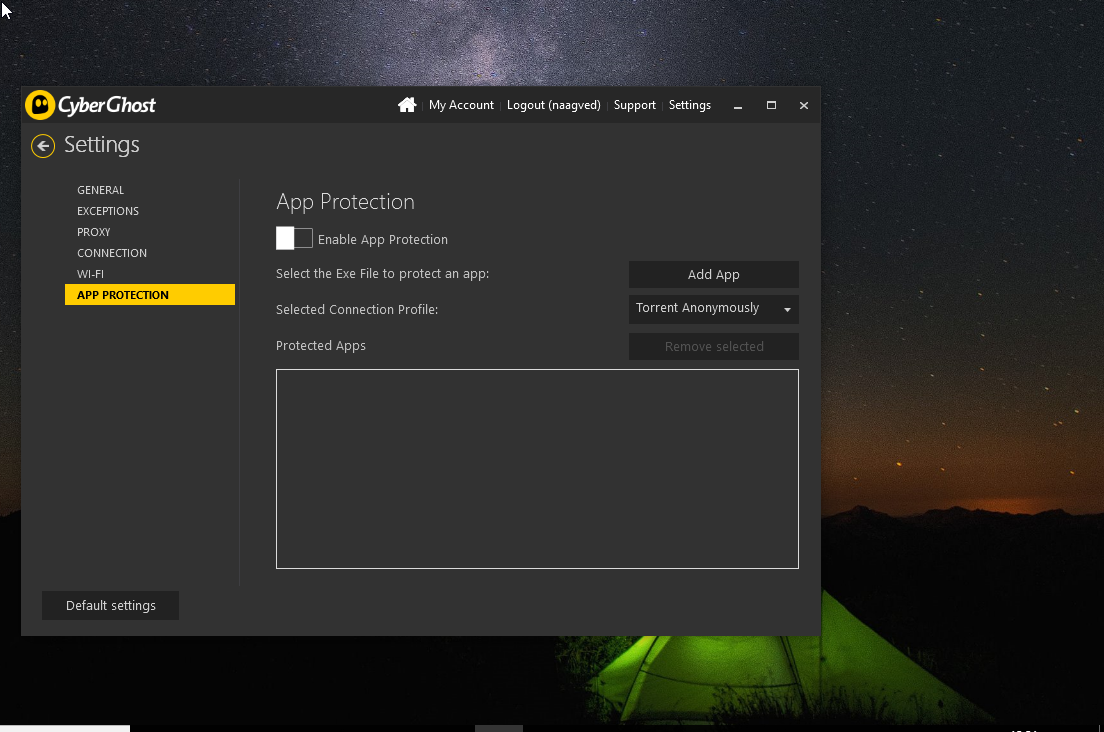Restore Default settings

click(x=111, y=605)
